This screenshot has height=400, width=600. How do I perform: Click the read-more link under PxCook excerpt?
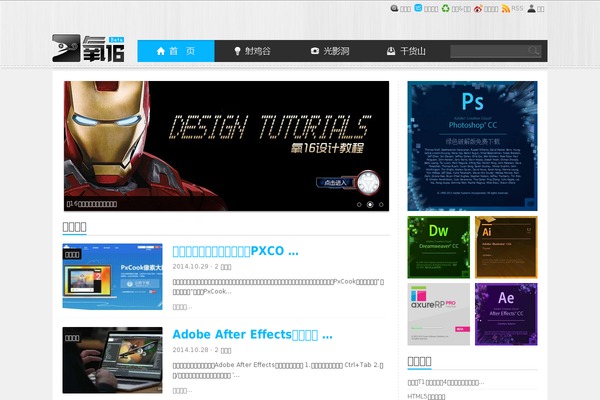point(182,307)
